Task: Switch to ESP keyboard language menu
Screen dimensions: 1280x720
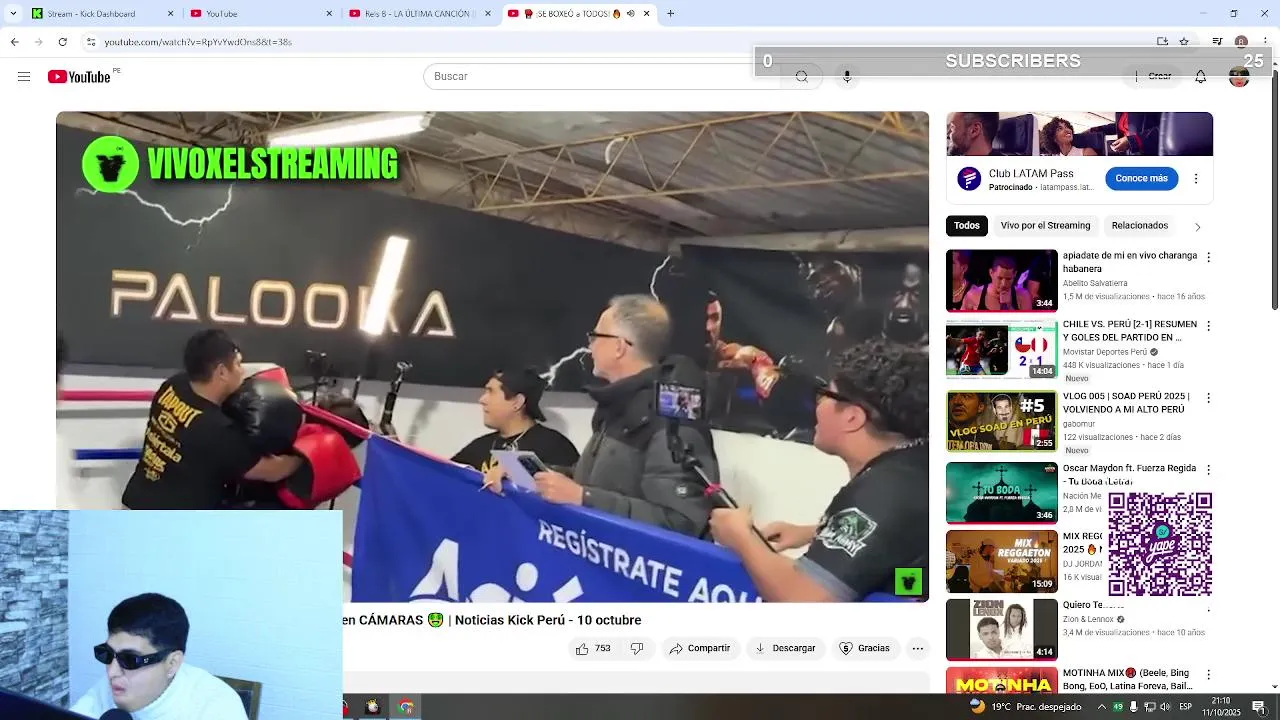Action: coord(1187,707)
